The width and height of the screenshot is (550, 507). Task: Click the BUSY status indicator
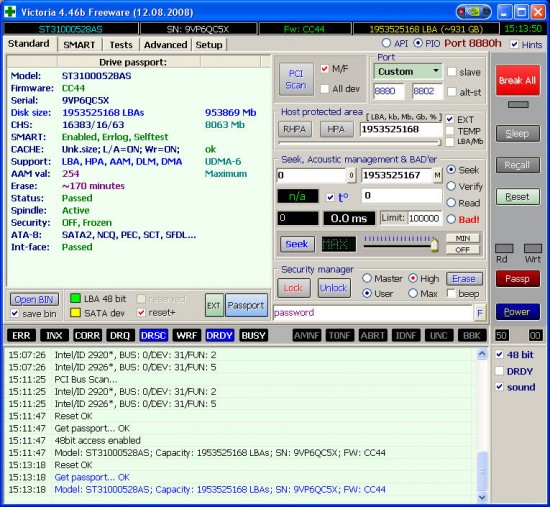pyautogui.click(x=253, y=335)
